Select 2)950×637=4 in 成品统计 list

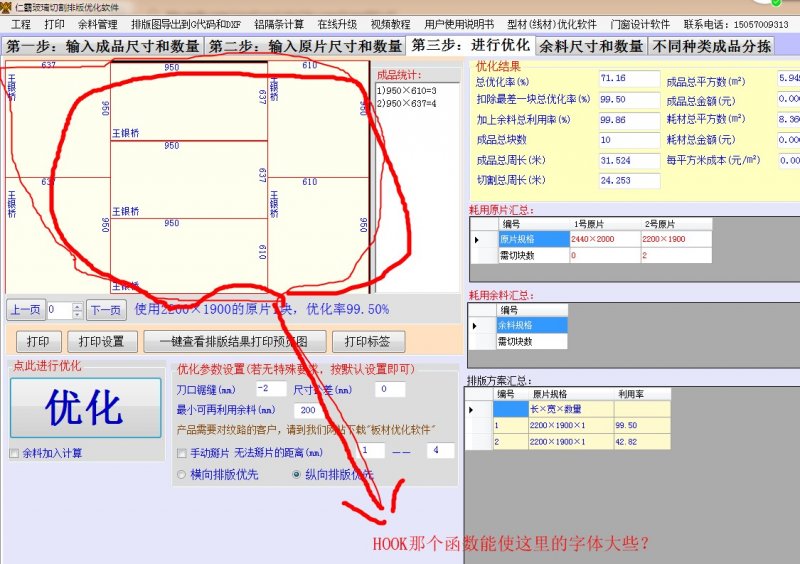coord(407,103)
